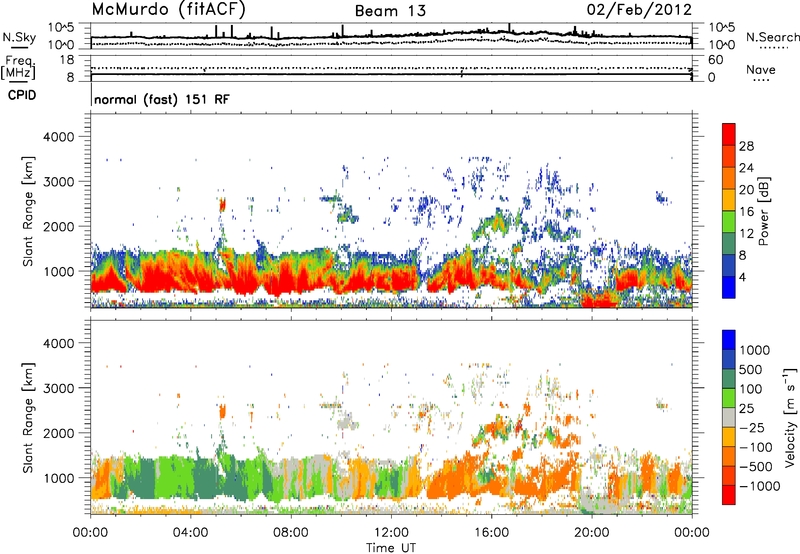This screenshot has width=800, height=554.
Task: Click the McMurdo (fitACF) plot title
Action: click(168, 10)
